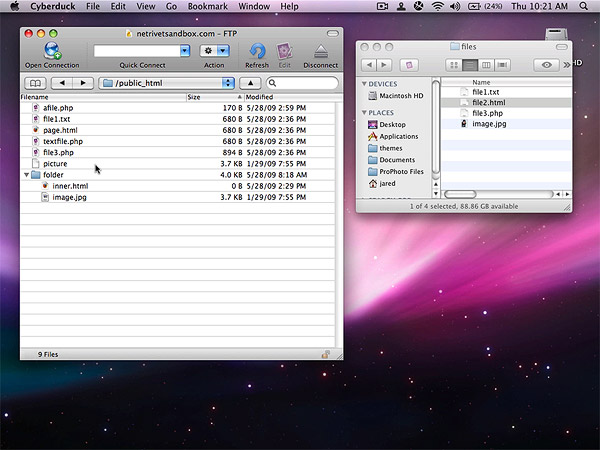Click in the Cyberduck search field

(x=302, y=83)
